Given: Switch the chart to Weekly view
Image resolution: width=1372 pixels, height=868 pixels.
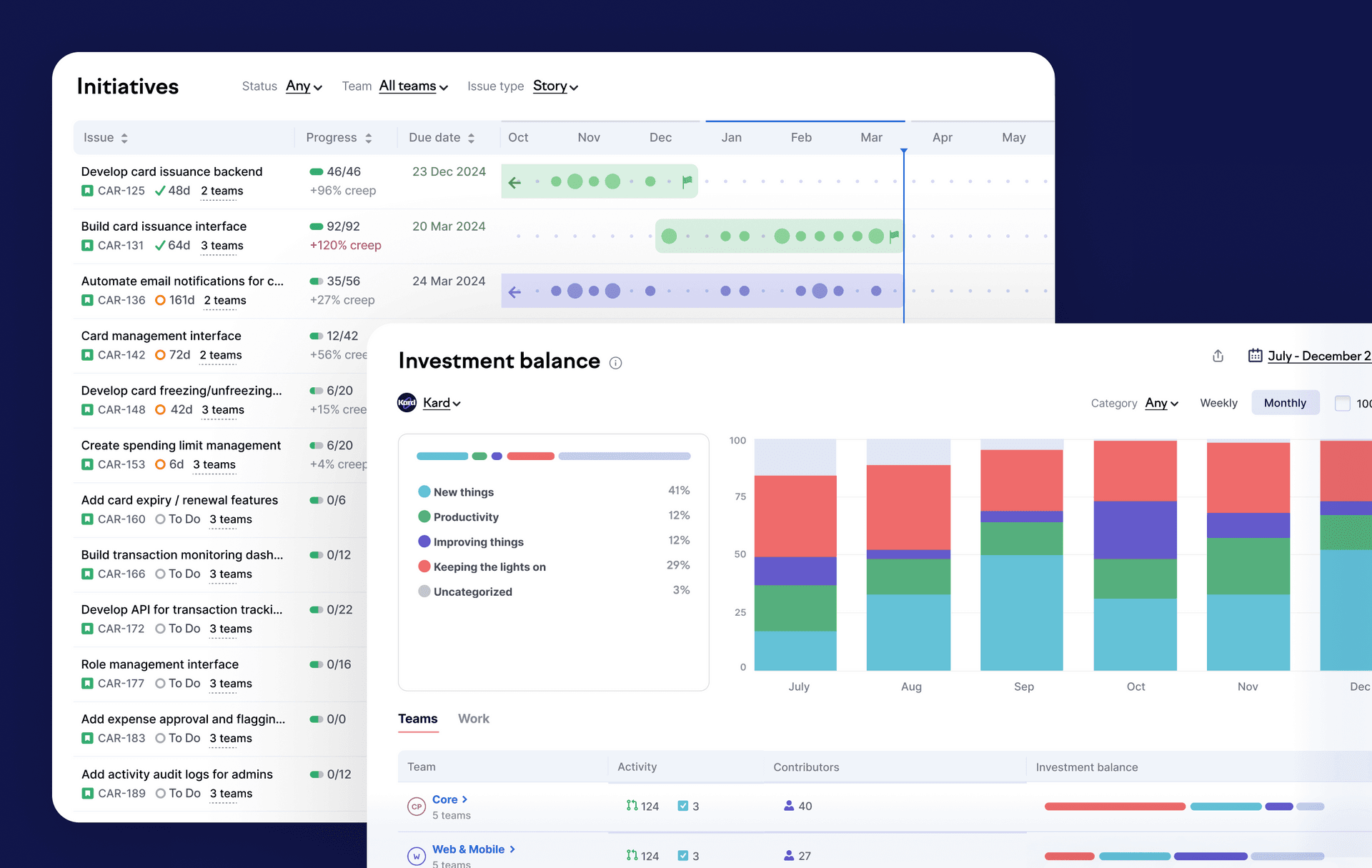Looking at the screenshot, I should [1218, 403].
